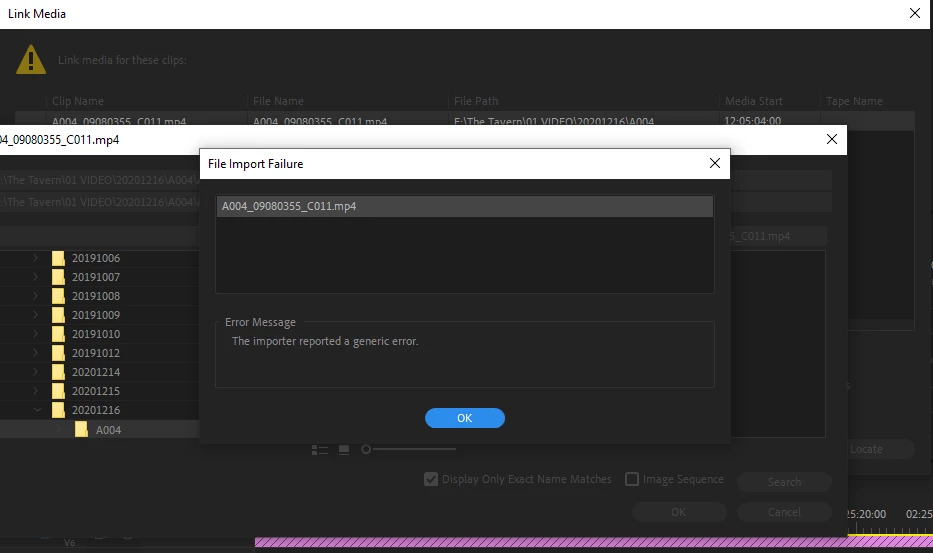Screen dimensions: 933x553
Task: Select the 20201215 folder icon
Action: 58,391
